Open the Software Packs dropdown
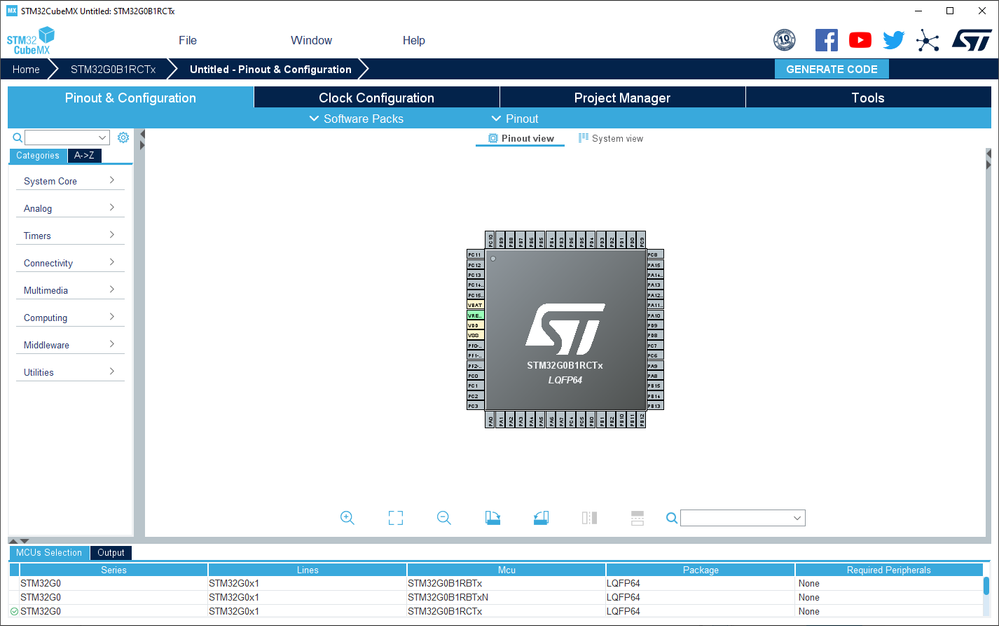 (x=356, y=118)
